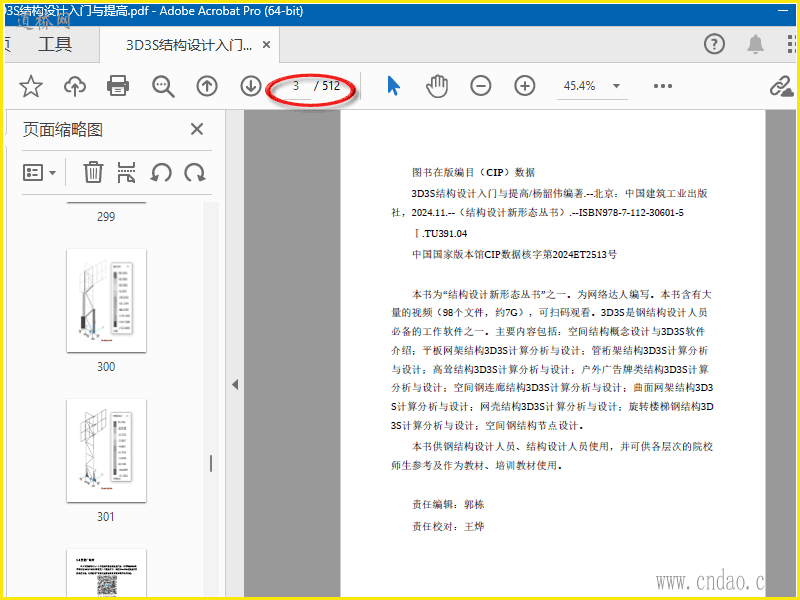Switch to the 工具 tab
800x600 pixels.
click(x=55, y=44)
